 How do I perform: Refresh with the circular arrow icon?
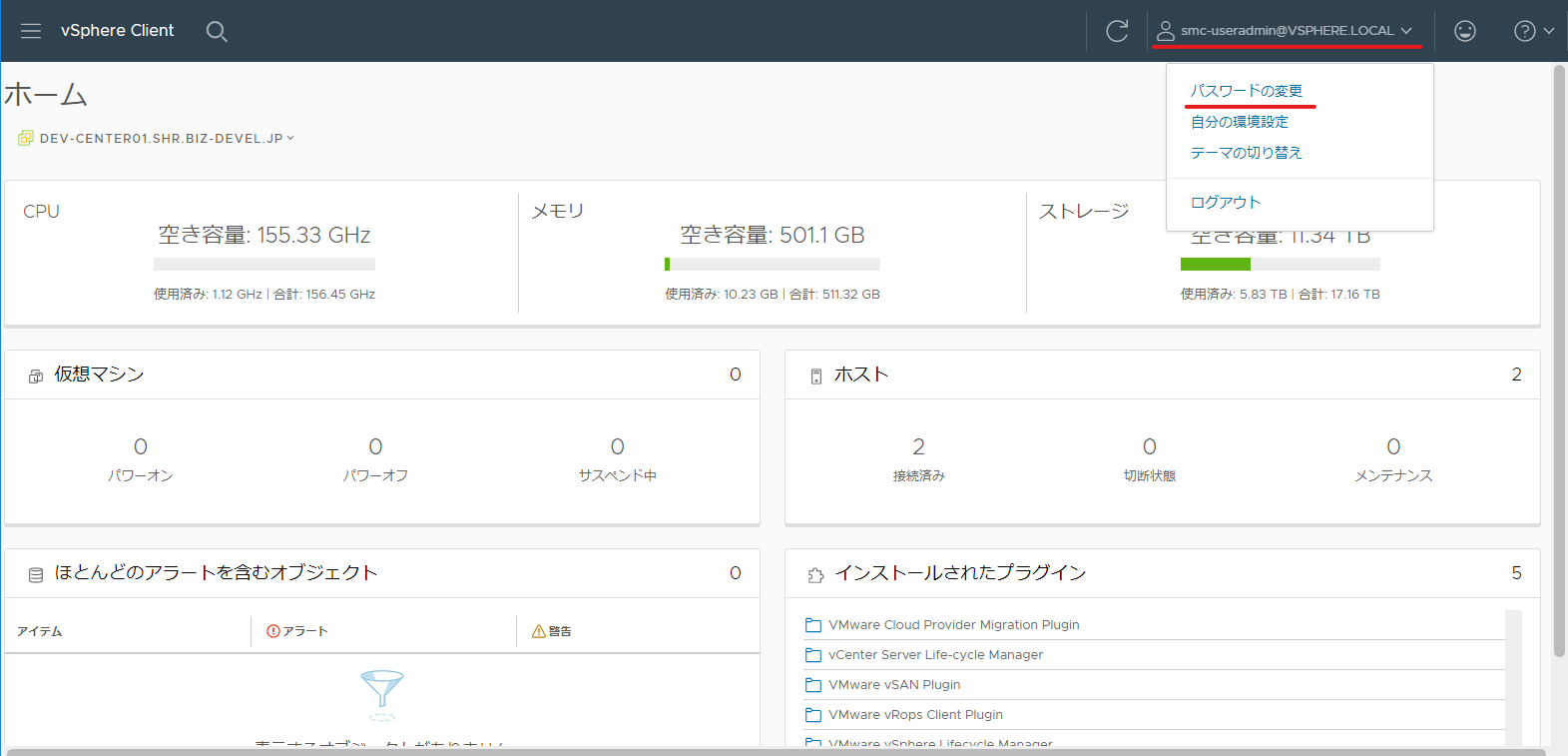click(x=1117, y=31)
